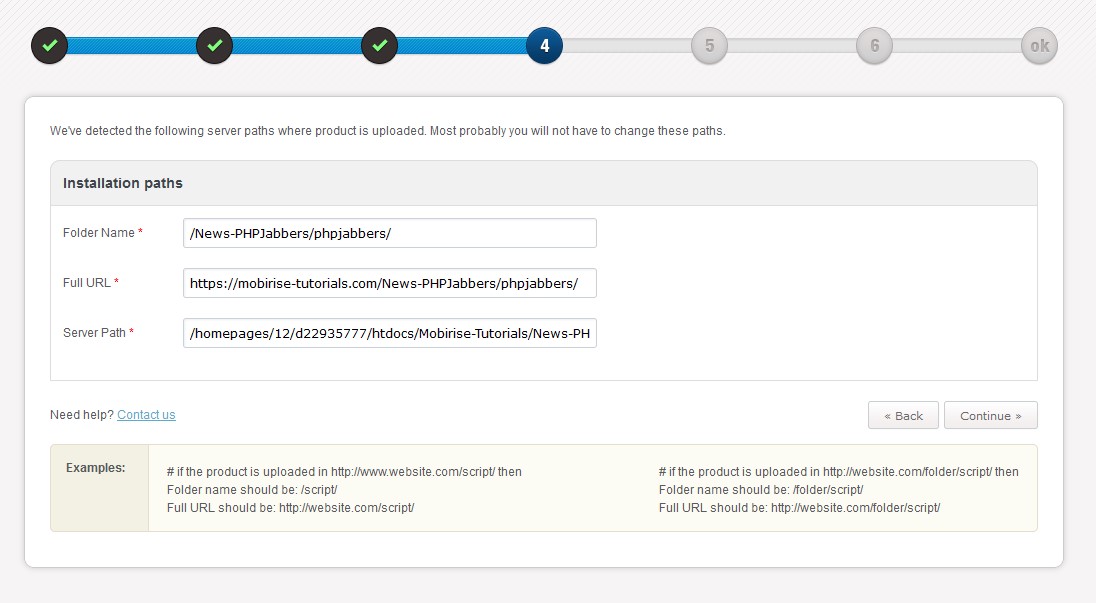Click inside the Folder Name input field
Screen dimensions: 1096x603
[388, 232]
